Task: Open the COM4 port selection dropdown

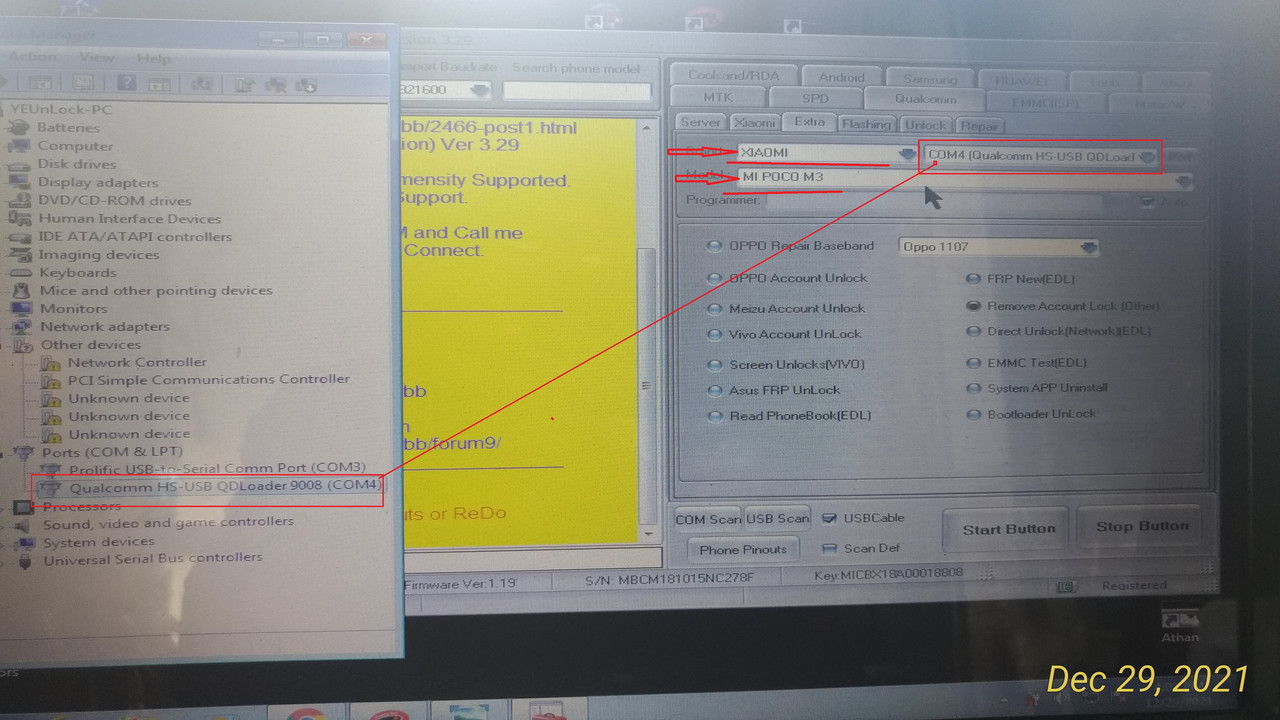Action: (1147, 156)
